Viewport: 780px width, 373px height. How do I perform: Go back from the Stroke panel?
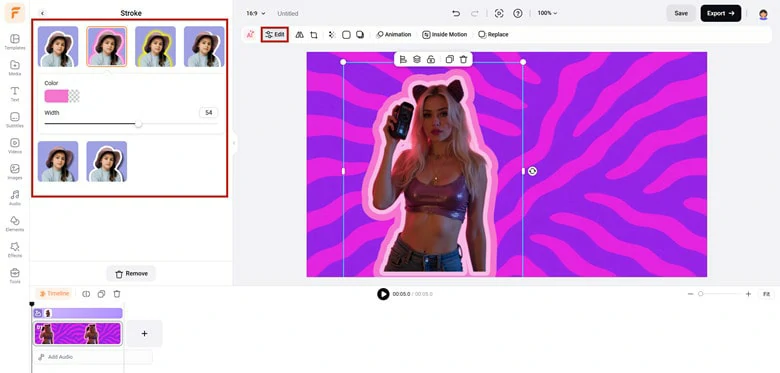tap(42, 13)
